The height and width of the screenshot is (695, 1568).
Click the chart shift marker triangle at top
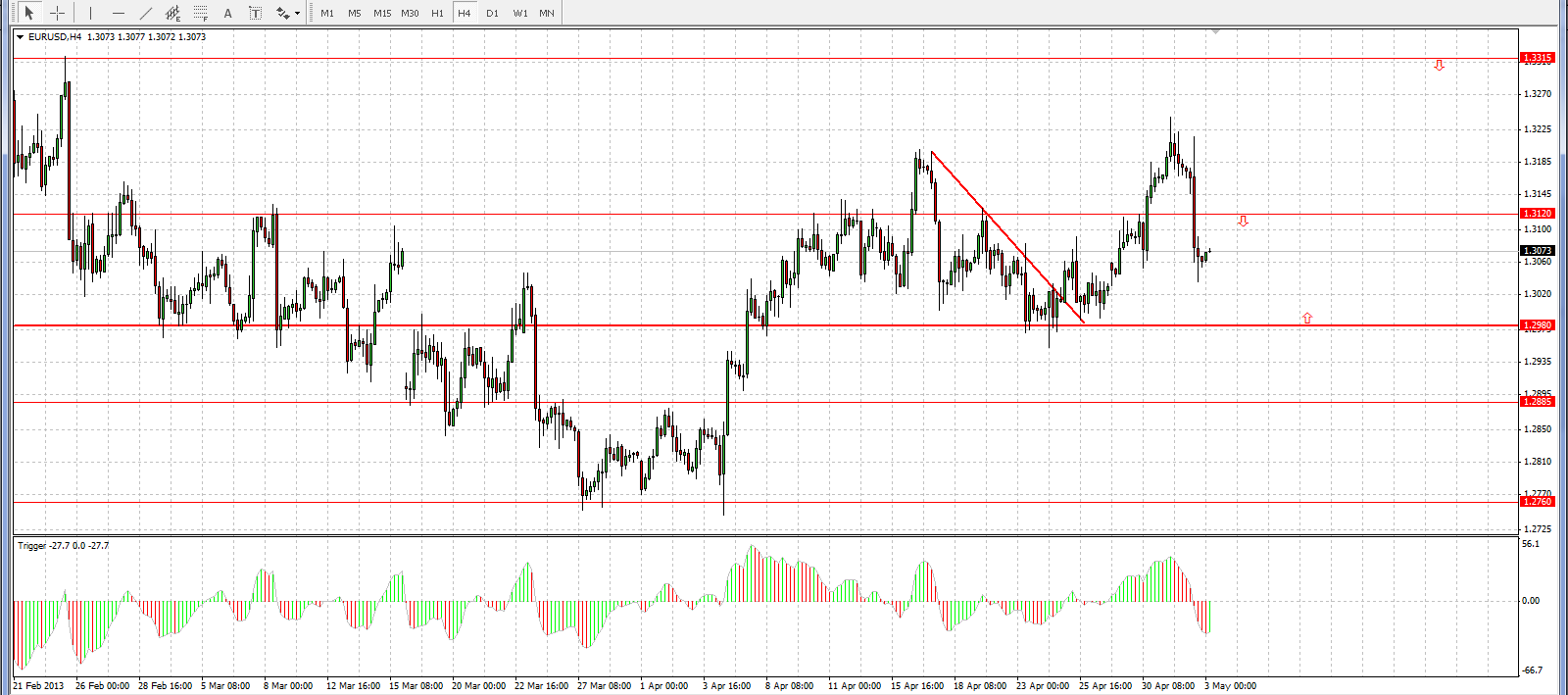[x=1215, y=32]
